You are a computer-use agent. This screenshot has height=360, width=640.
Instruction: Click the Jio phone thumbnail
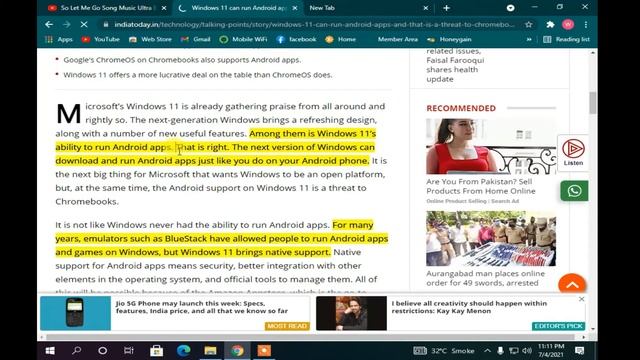tap(75, 313)
